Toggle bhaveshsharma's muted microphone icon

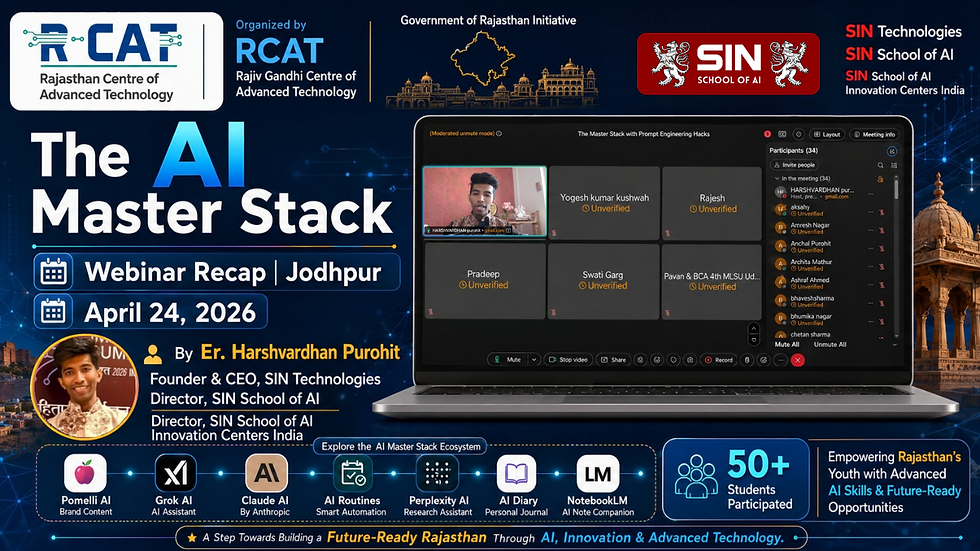[882, 303]
